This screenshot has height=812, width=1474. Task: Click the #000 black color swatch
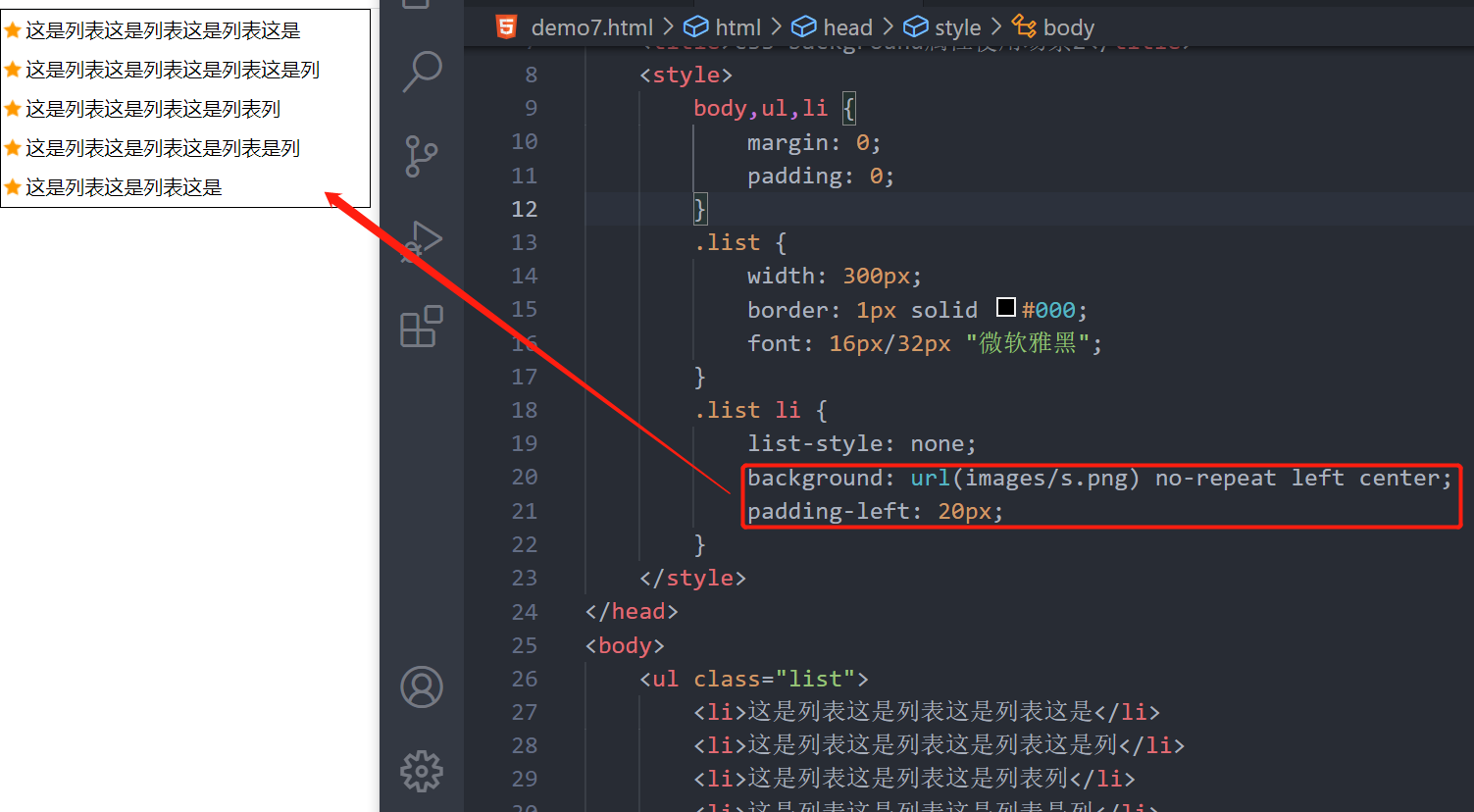tap(1006, 308)
